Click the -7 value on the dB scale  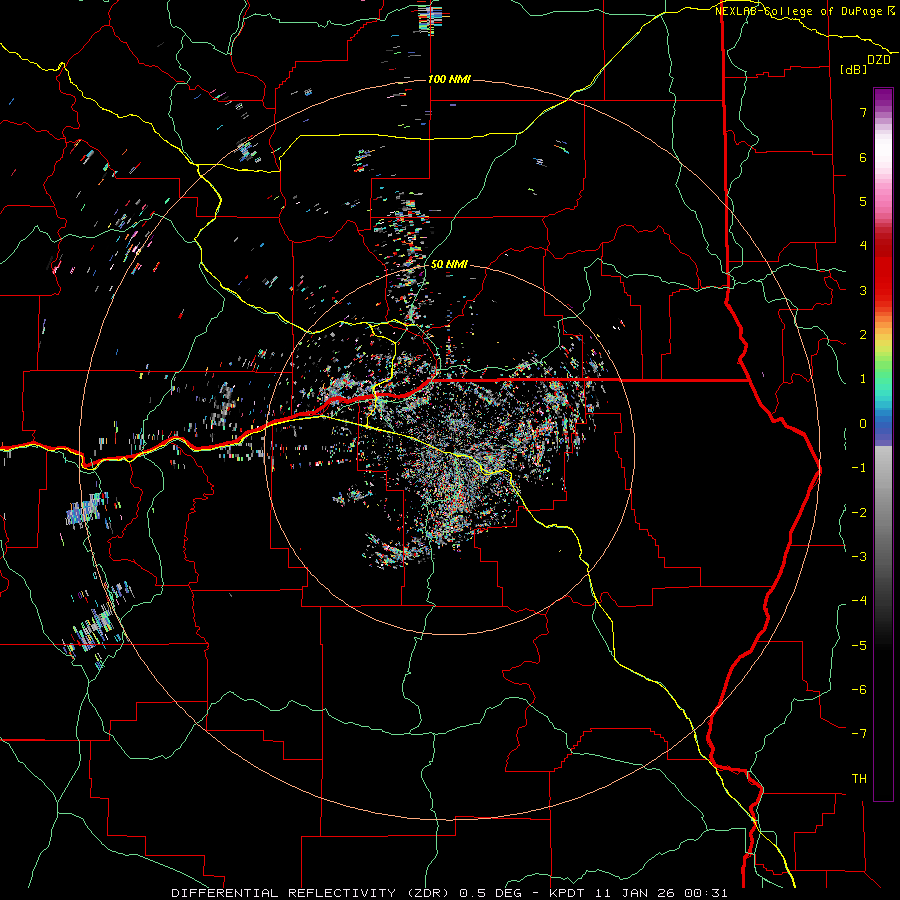click(x=859, y=734)
